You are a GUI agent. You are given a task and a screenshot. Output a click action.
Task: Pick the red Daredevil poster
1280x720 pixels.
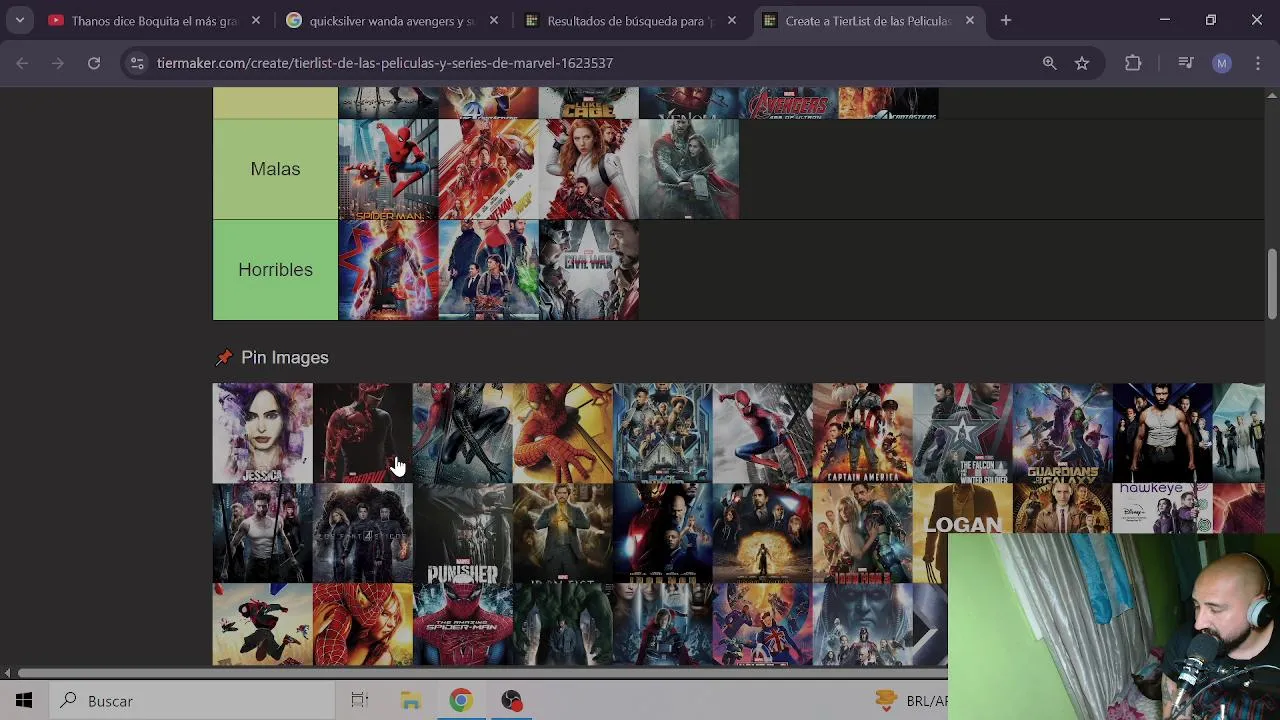click(362, 433)
